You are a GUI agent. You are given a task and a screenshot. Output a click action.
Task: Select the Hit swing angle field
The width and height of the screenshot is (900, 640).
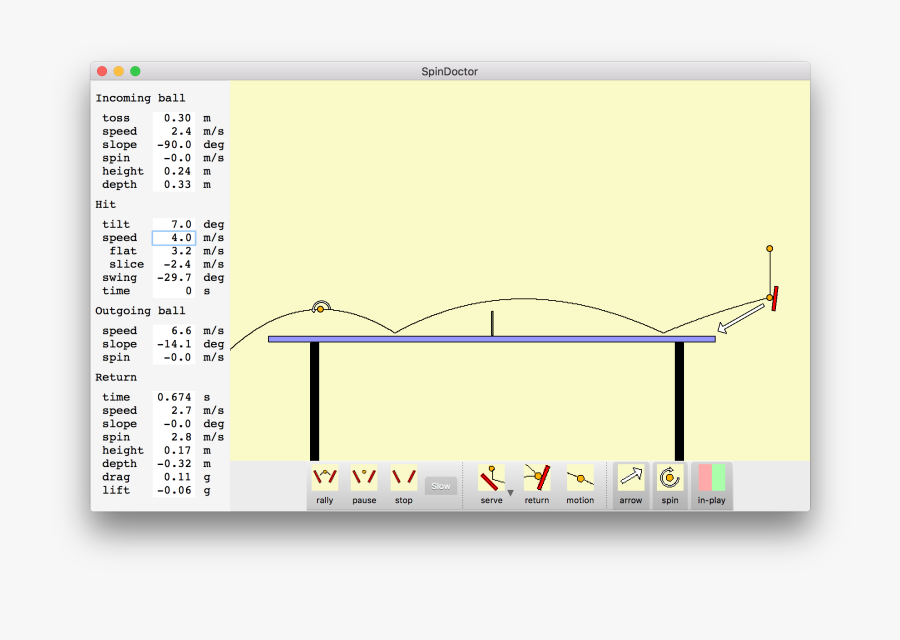[x=174, y=278]
